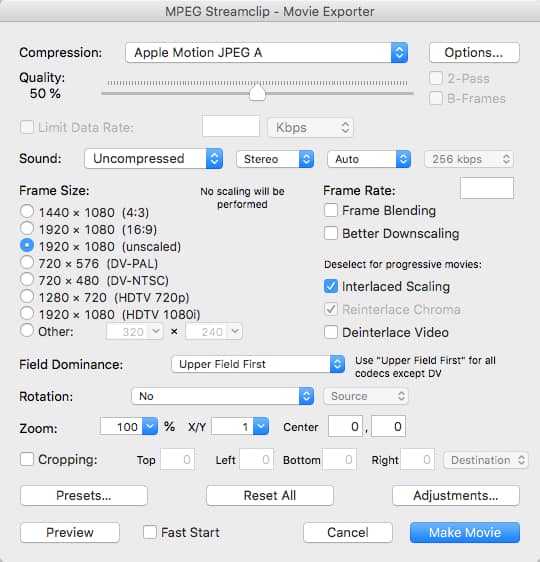Select 720 × 576 (DV-PAL) frame size
The image size is (540, 562).
pyautogui.click(x=27, y=262)
